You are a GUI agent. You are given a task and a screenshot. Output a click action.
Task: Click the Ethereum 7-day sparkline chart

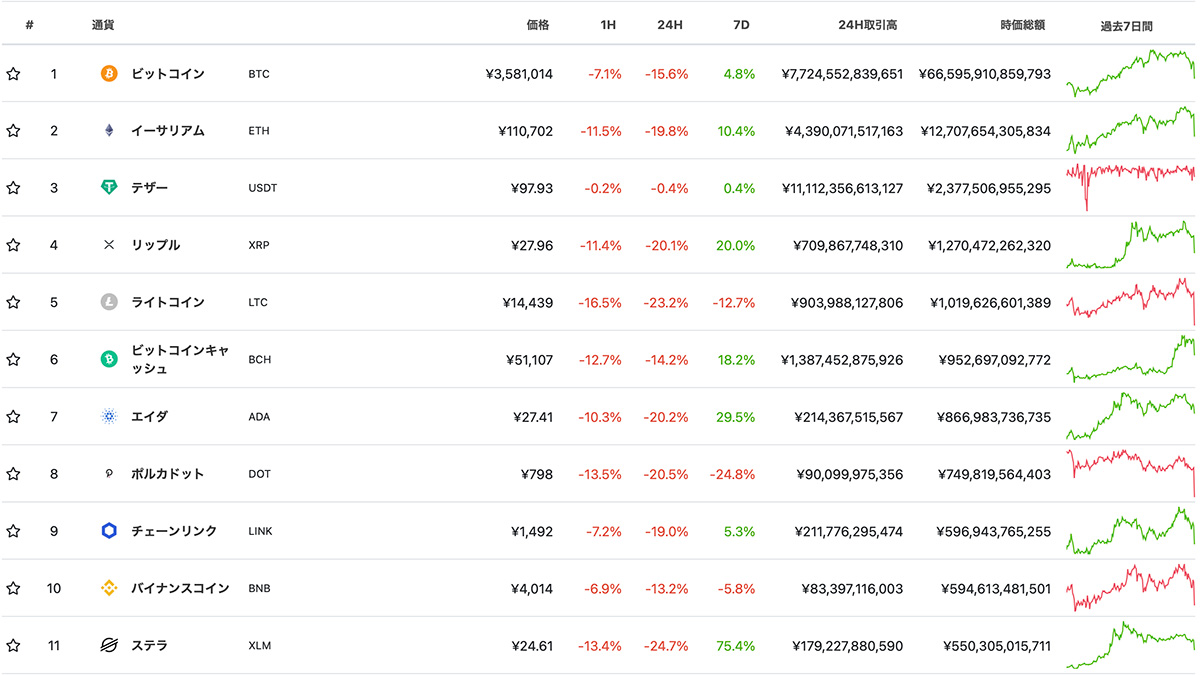click(1131, 130)
